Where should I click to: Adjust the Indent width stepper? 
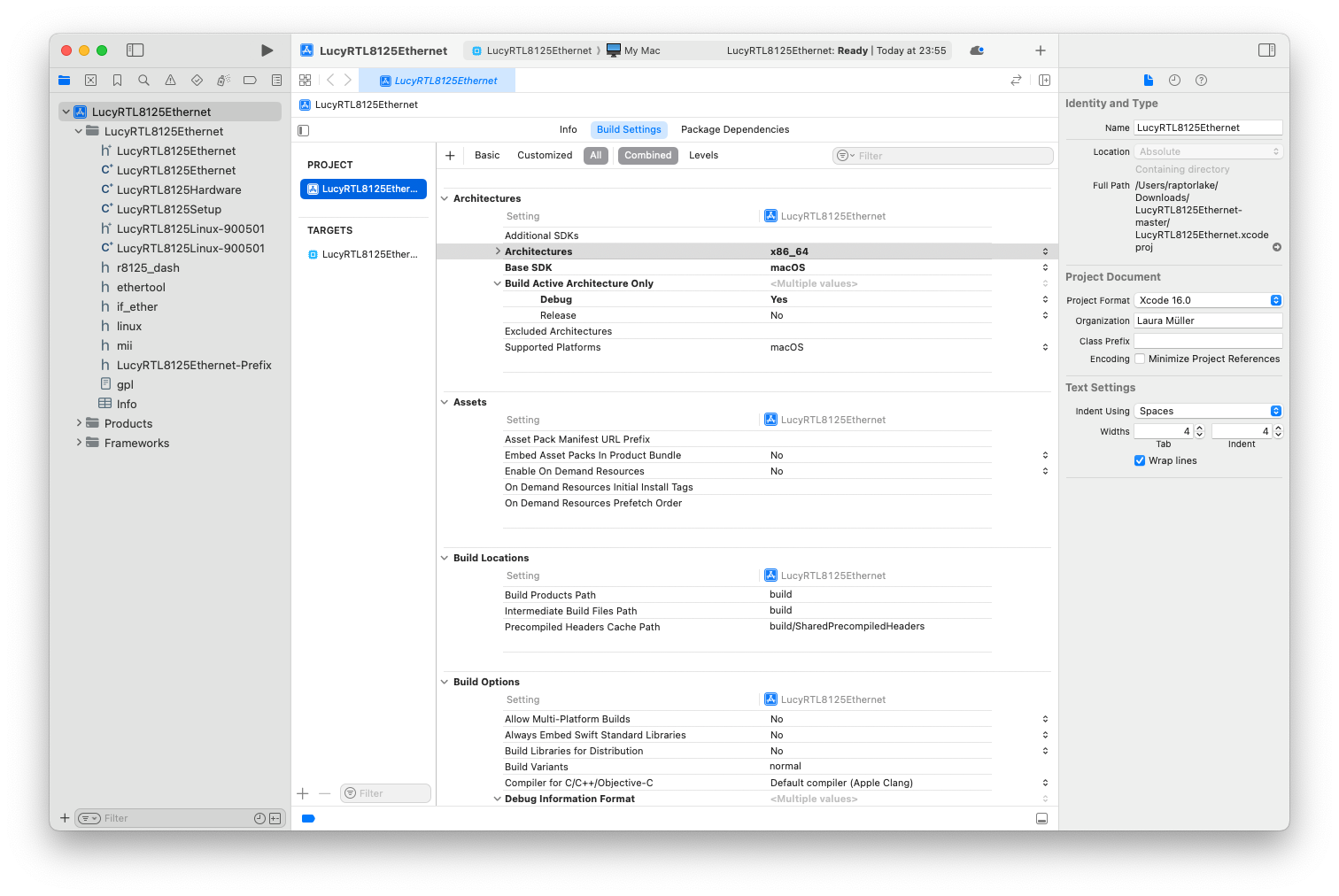click(1278, 432)
